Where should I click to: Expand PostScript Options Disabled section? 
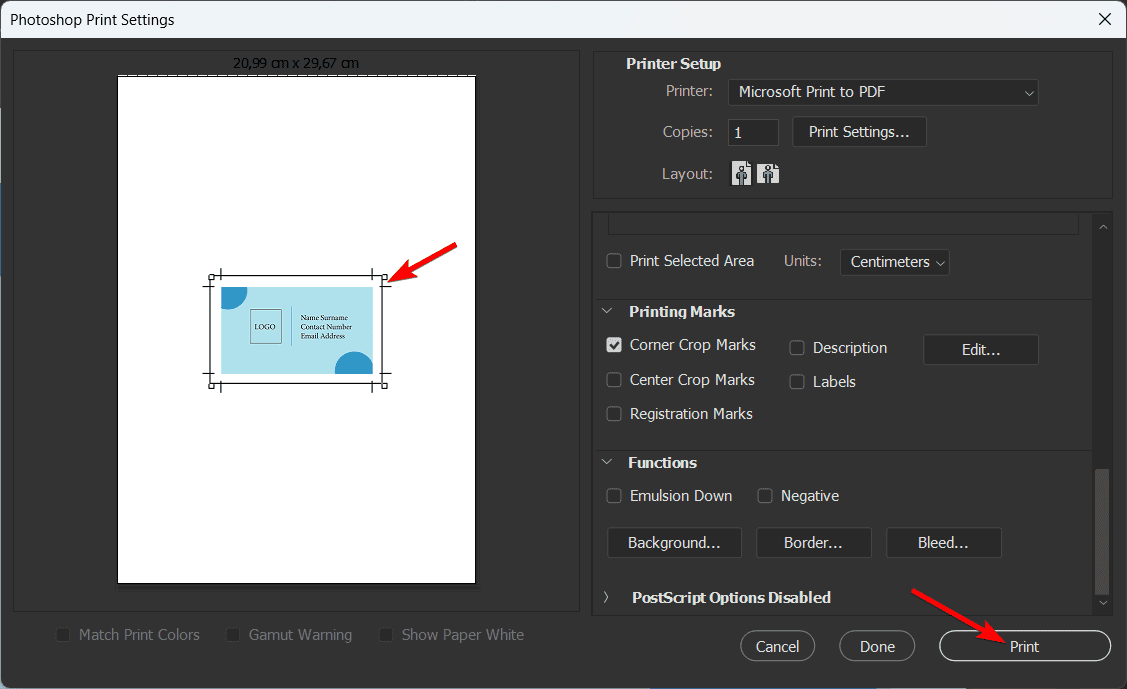click(x=606, y=597)
